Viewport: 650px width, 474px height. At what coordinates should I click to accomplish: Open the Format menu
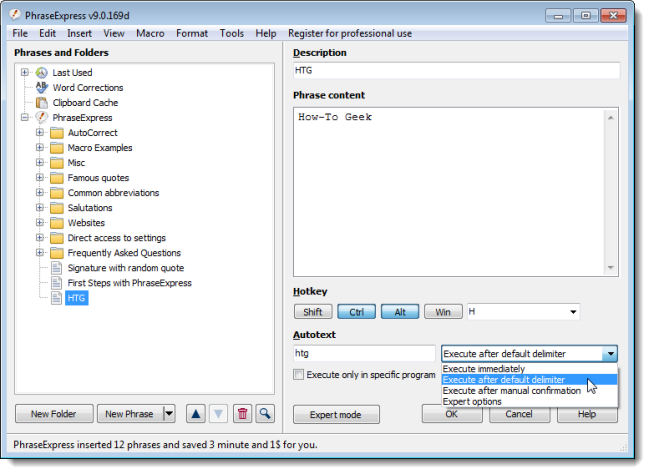[x=192, y=34]
